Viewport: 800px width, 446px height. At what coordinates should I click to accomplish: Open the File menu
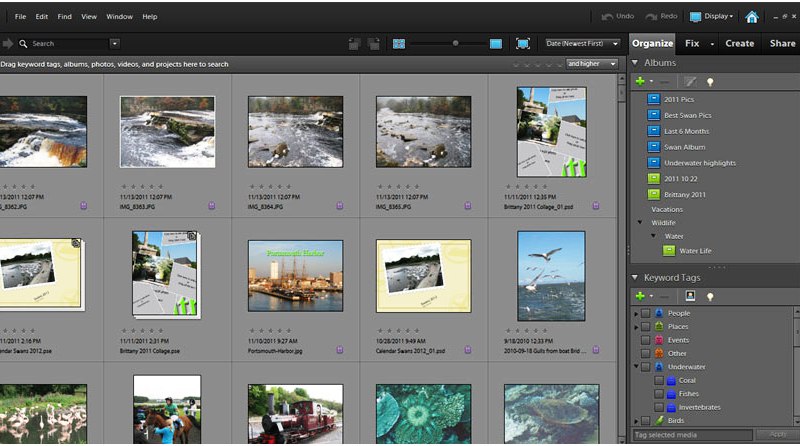[x=20, y=17]
